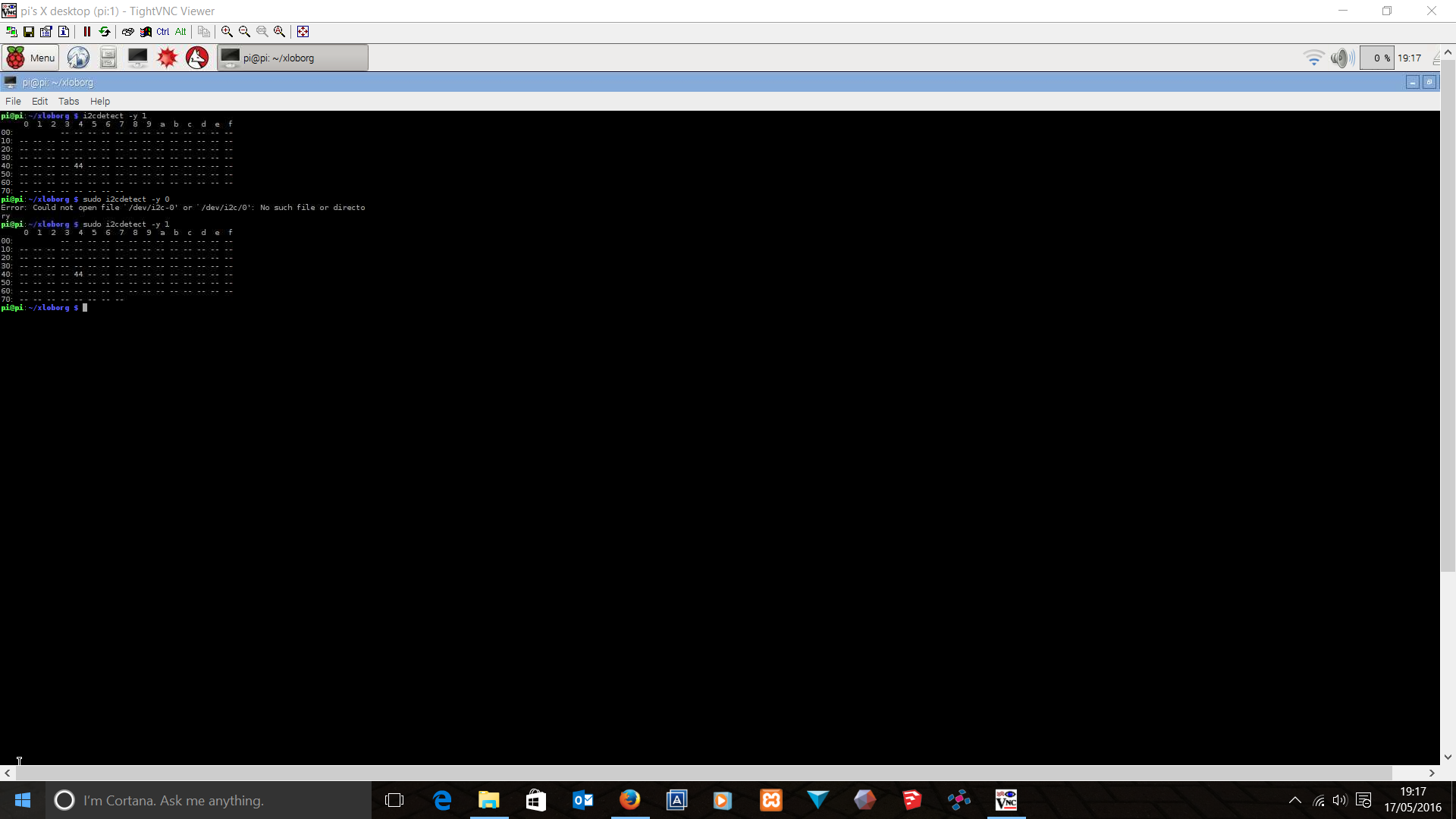The image size is (1456, 819).
Task: Switch viewer to full screen mode
Action: point(303,32)
